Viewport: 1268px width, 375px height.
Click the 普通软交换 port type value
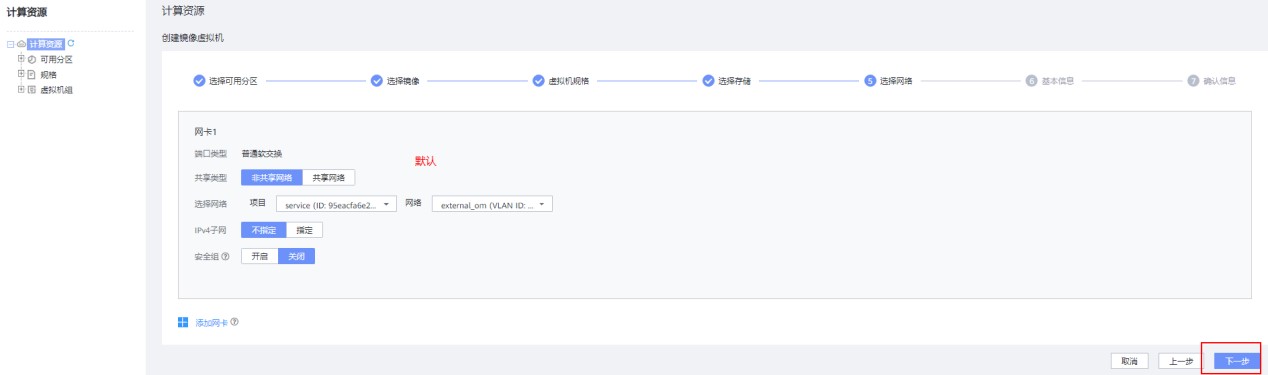(262, 153)
